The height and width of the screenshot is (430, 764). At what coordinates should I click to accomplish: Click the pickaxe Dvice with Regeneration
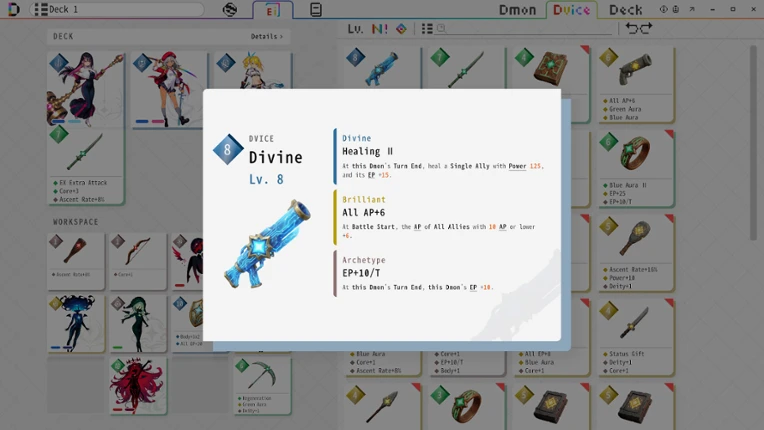[x=262, y=386]
